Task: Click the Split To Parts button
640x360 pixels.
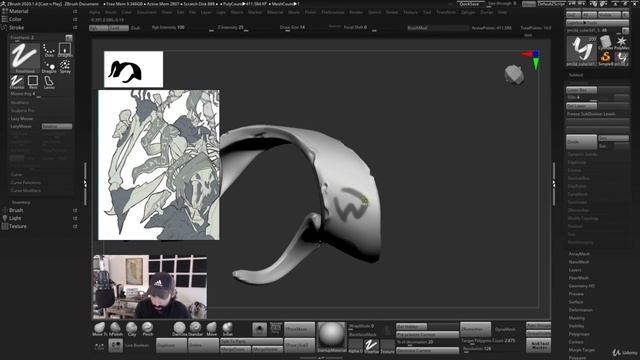Action: (251, 341)
